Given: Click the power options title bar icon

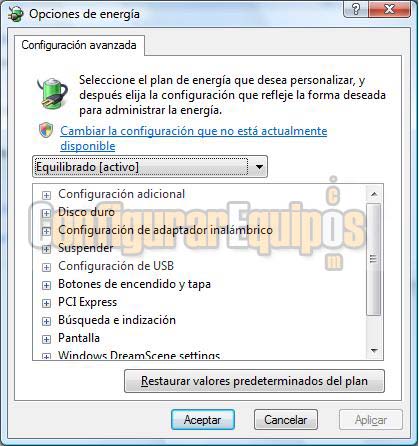Looking at the screenshot, I should (x=16, y=14).
